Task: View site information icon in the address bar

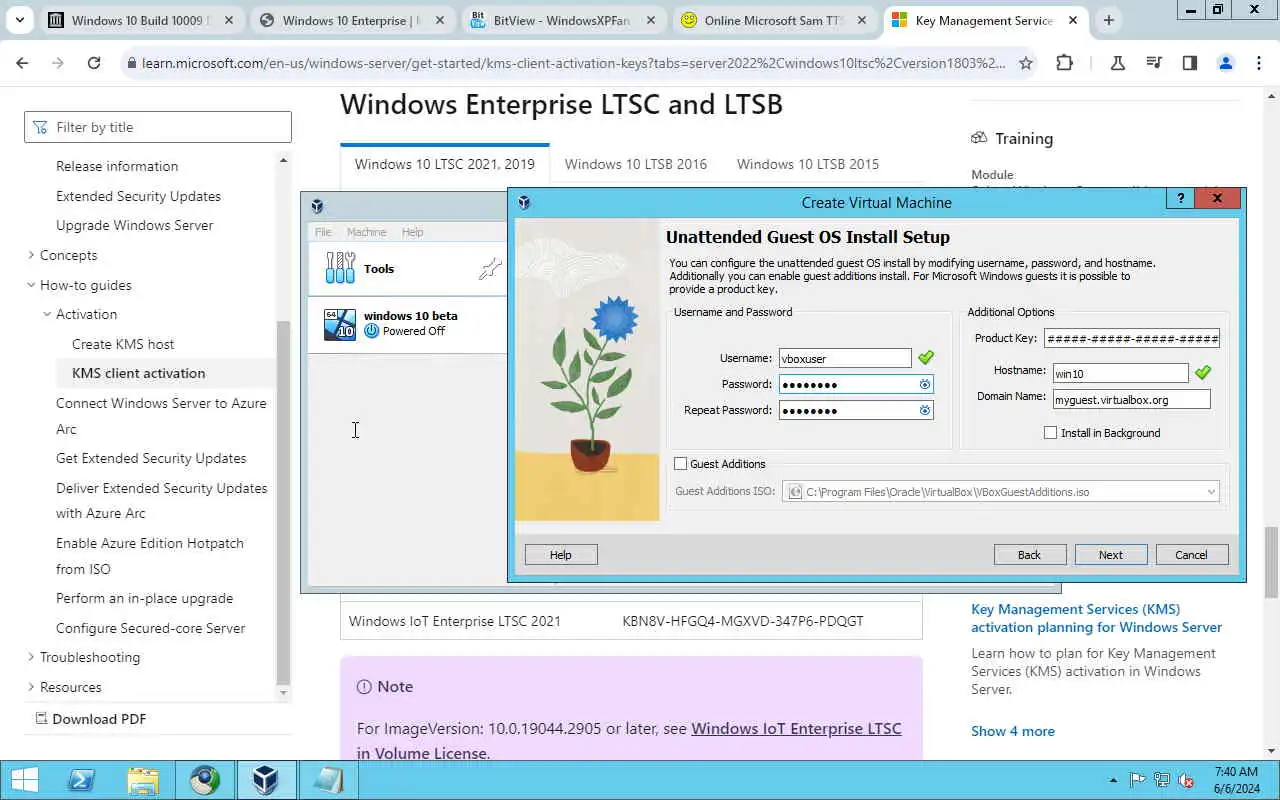Action: (130, 63)
